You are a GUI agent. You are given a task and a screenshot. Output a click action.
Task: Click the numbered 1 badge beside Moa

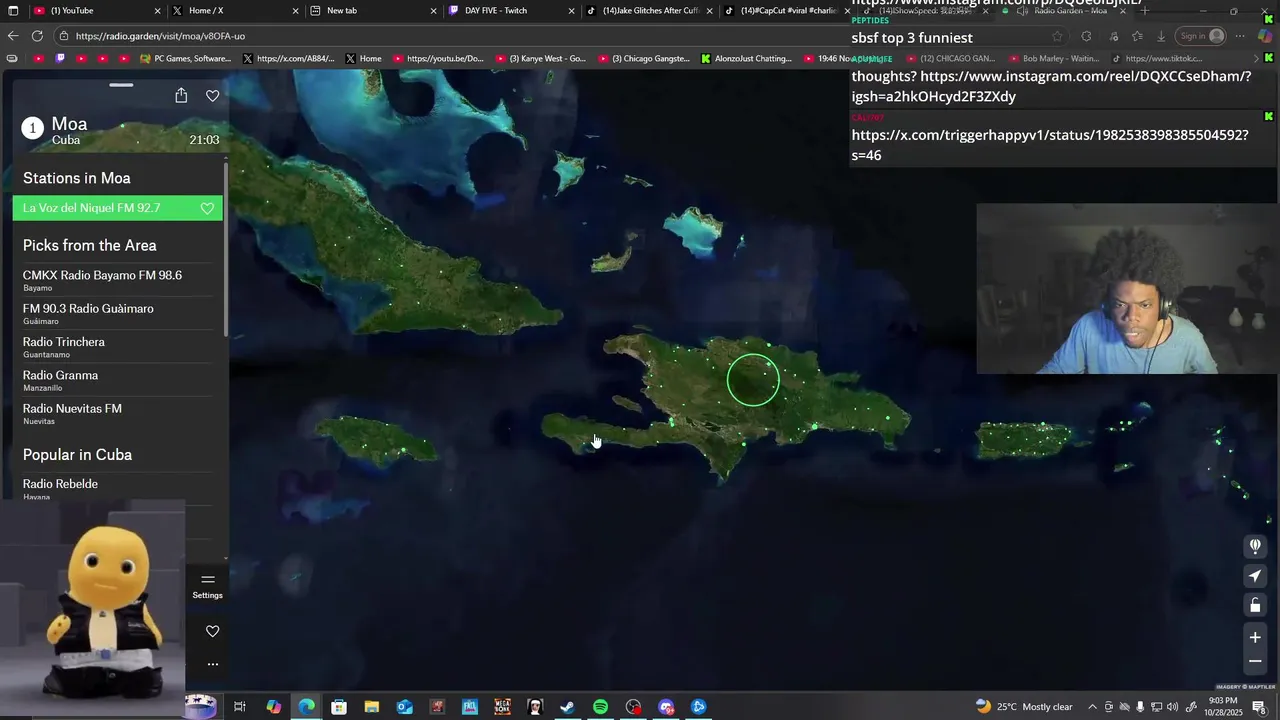(33, 128)
